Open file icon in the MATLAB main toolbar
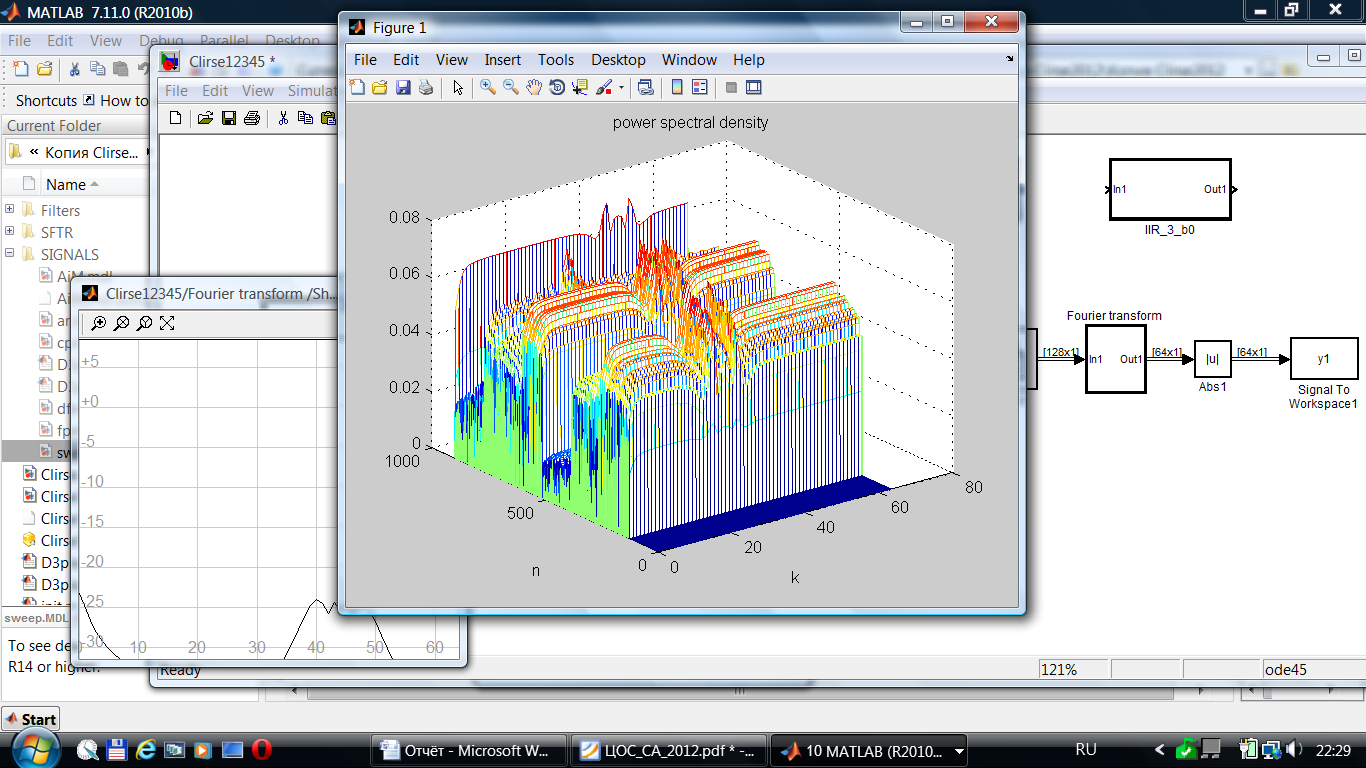The height and width of the screenshot is (768, 1366). pyautogui.click(x=44, y=69)
